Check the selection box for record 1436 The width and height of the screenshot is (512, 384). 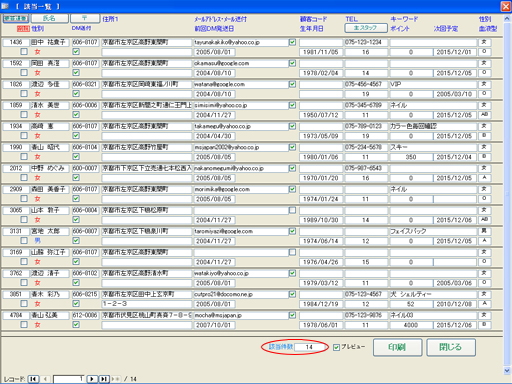(24, 52)
